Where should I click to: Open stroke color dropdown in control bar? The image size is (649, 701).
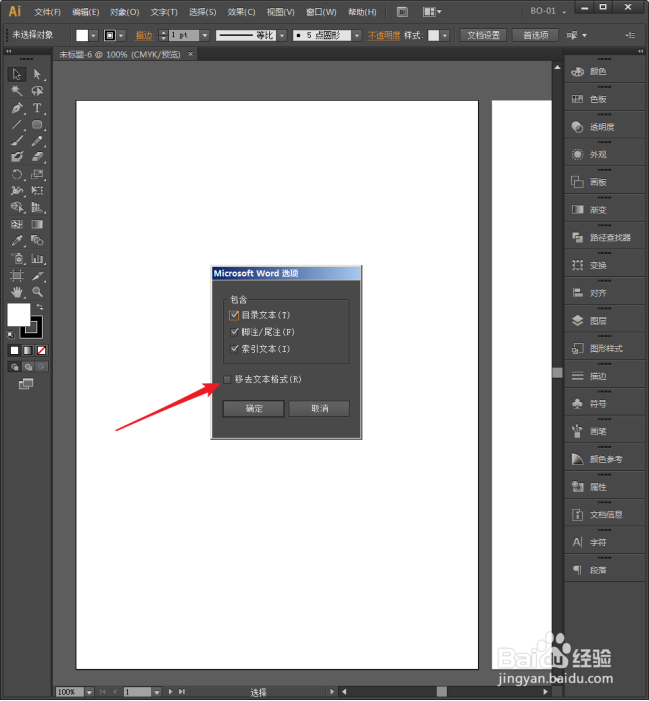click(x=121, y=35)
